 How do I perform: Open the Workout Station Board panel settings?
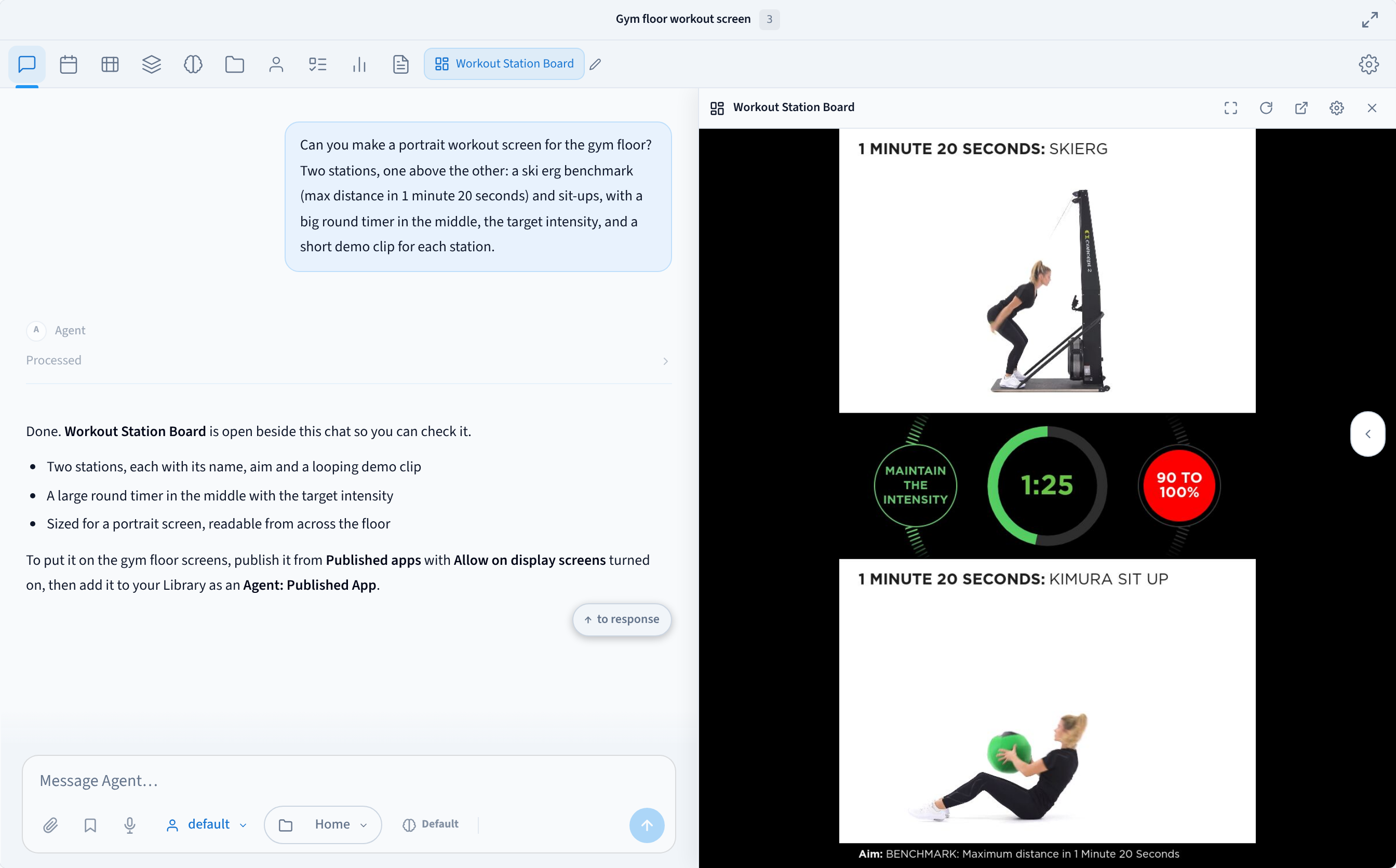pyautogui.click(x=1337, y=108)
